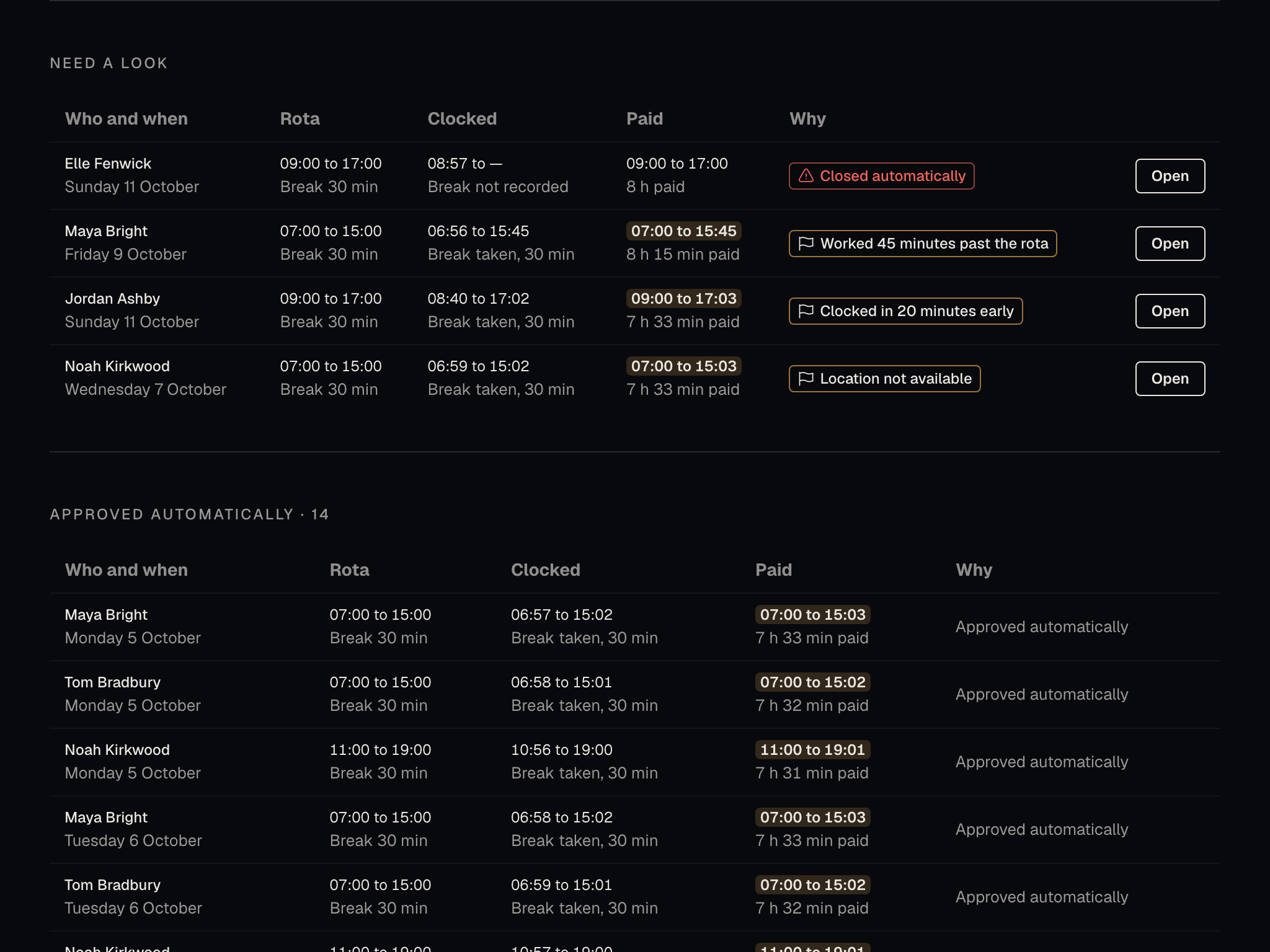Click clocked time 06:59 to 15:01
Screen dimensions: 1270x952
(561, 885)
